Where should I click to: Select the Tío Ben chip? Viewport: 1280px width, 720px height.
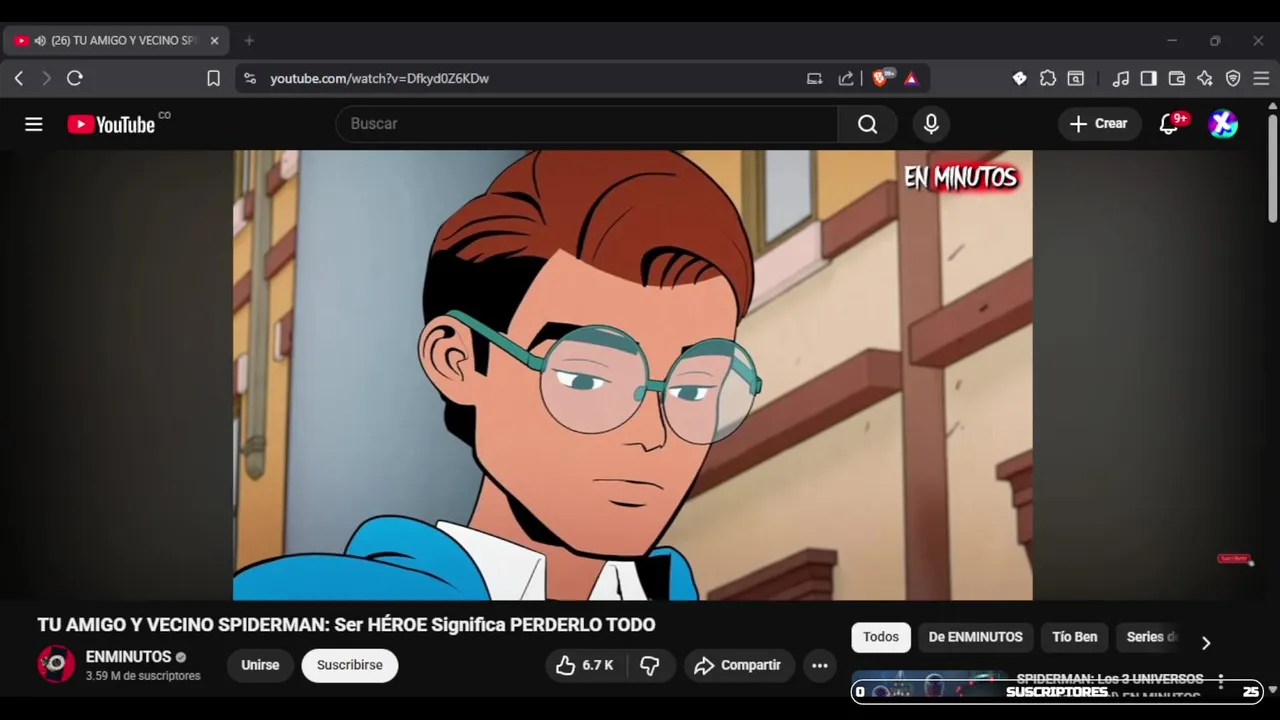[x=1075, y=637]
